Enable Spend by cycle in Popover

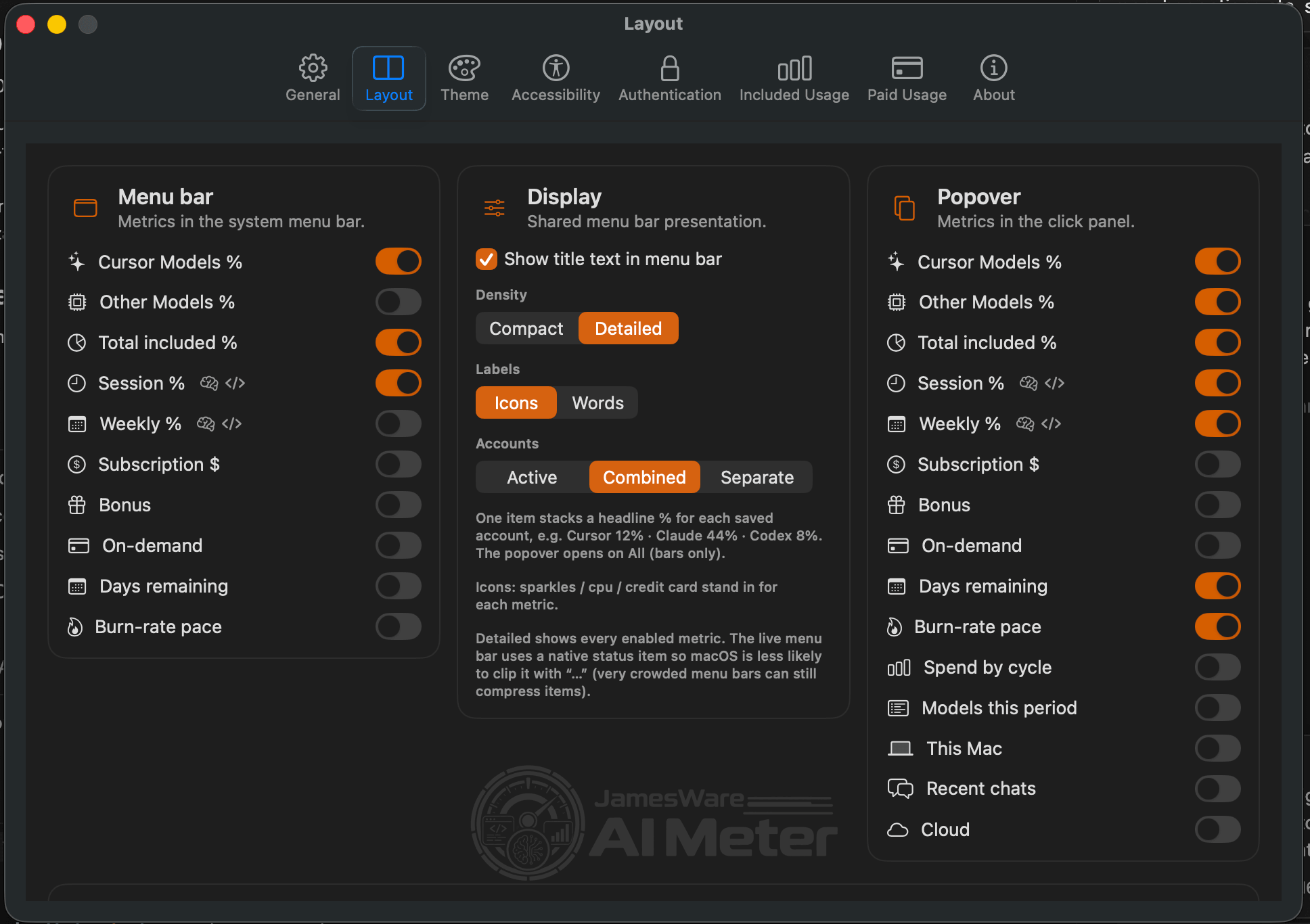[x=1218, y=668]
